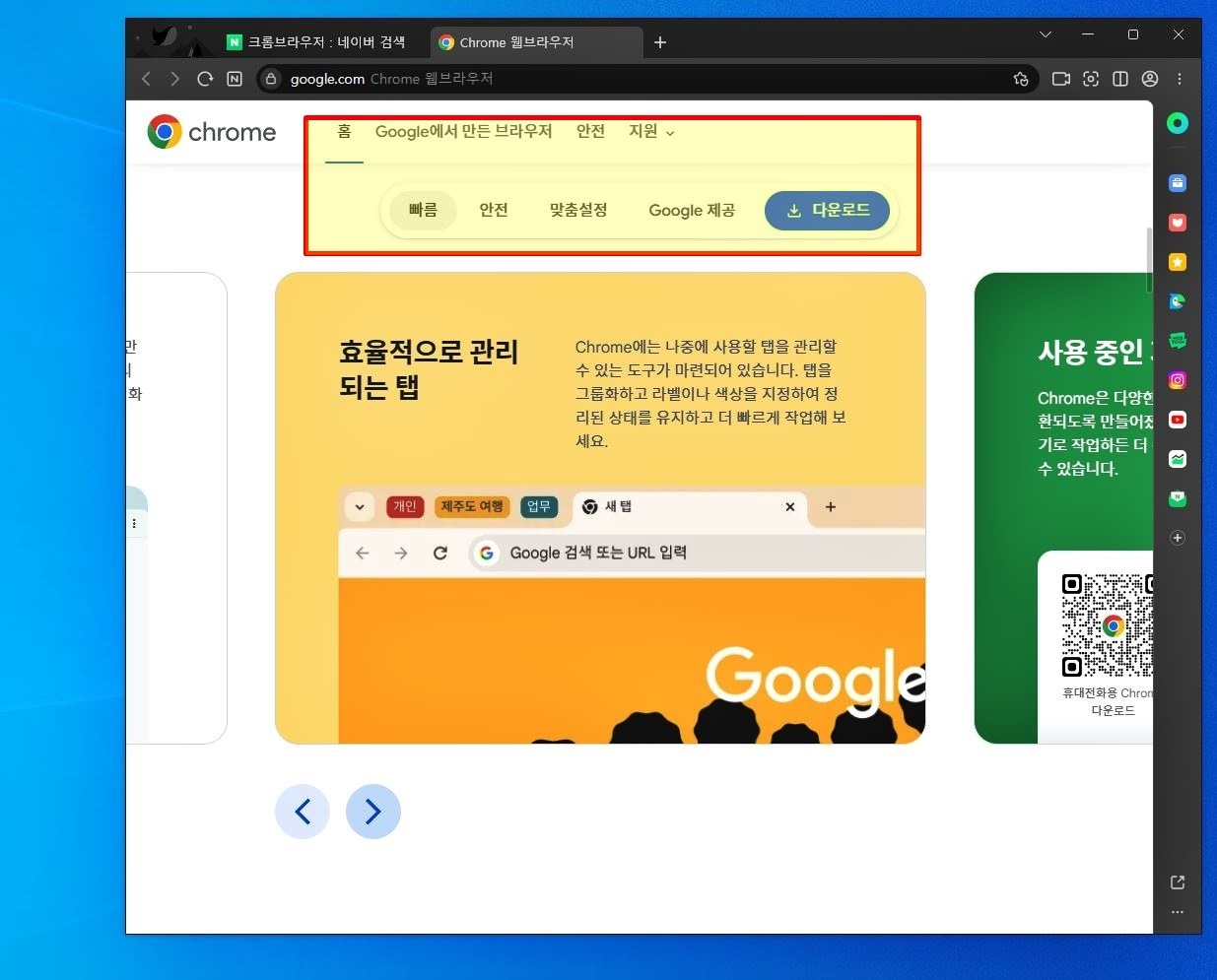Open the Webtoon sidebar icon

coord(1178,341)
